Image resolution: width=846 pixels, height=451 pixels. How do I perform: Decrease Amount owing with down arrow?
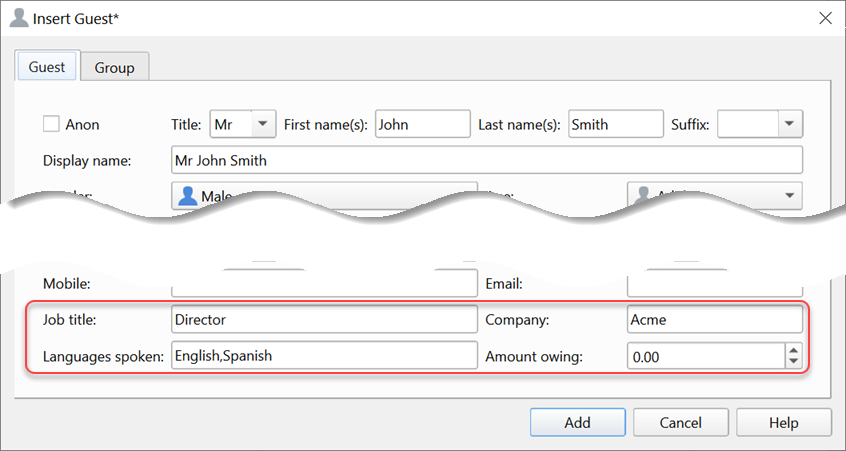point(794,361)
